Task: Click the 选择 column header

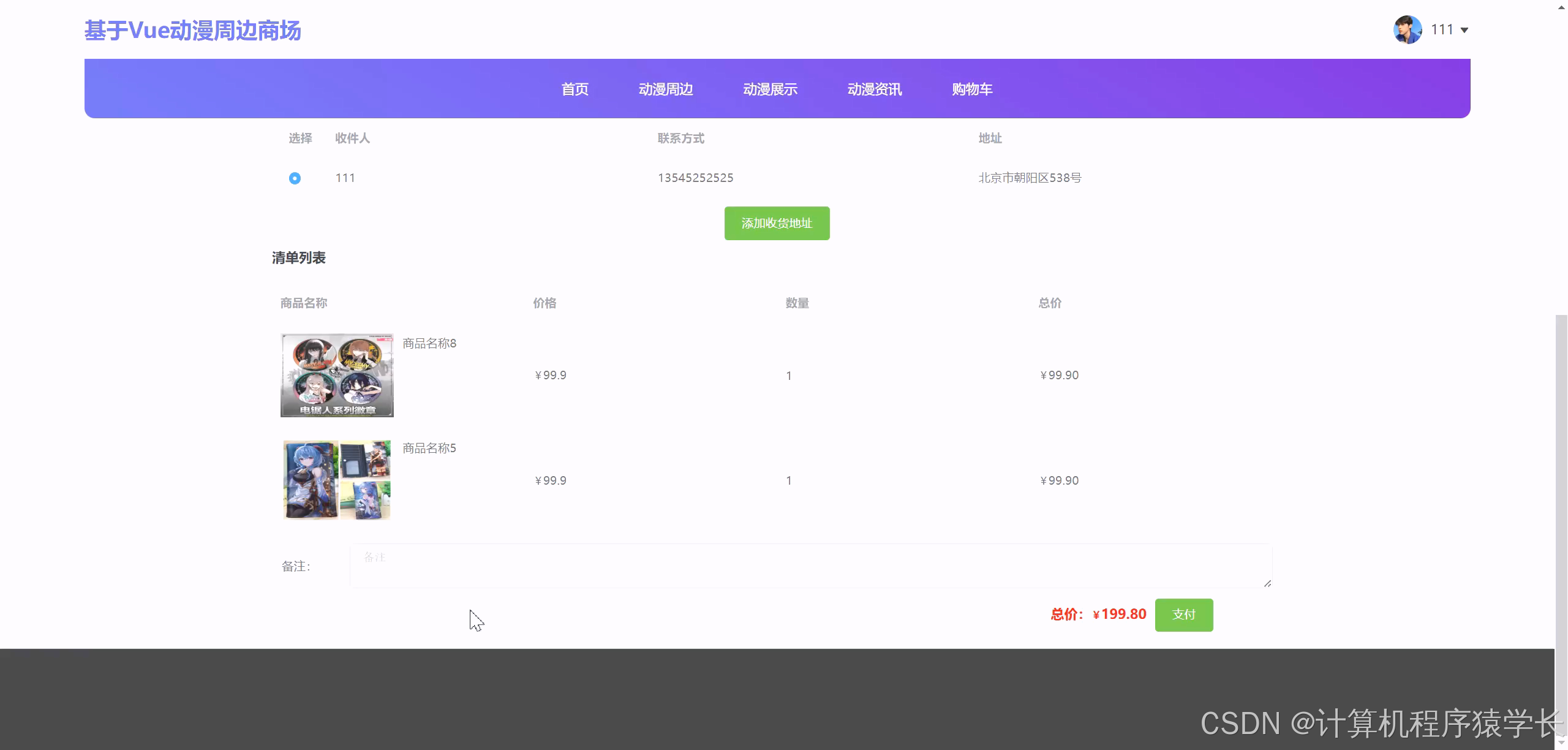Action: click(300, 138)
